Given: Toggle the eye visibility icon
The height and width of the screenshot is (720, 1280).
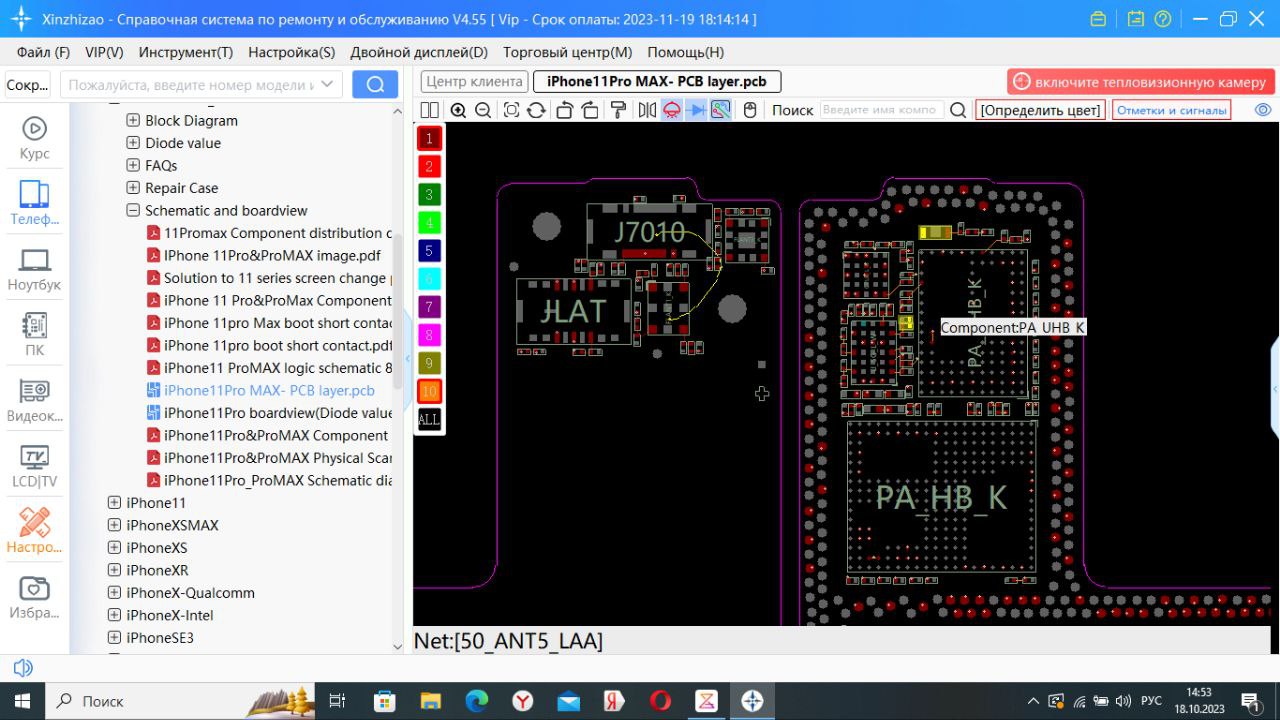Looking at the screenshot, I should coord(1263,110).
